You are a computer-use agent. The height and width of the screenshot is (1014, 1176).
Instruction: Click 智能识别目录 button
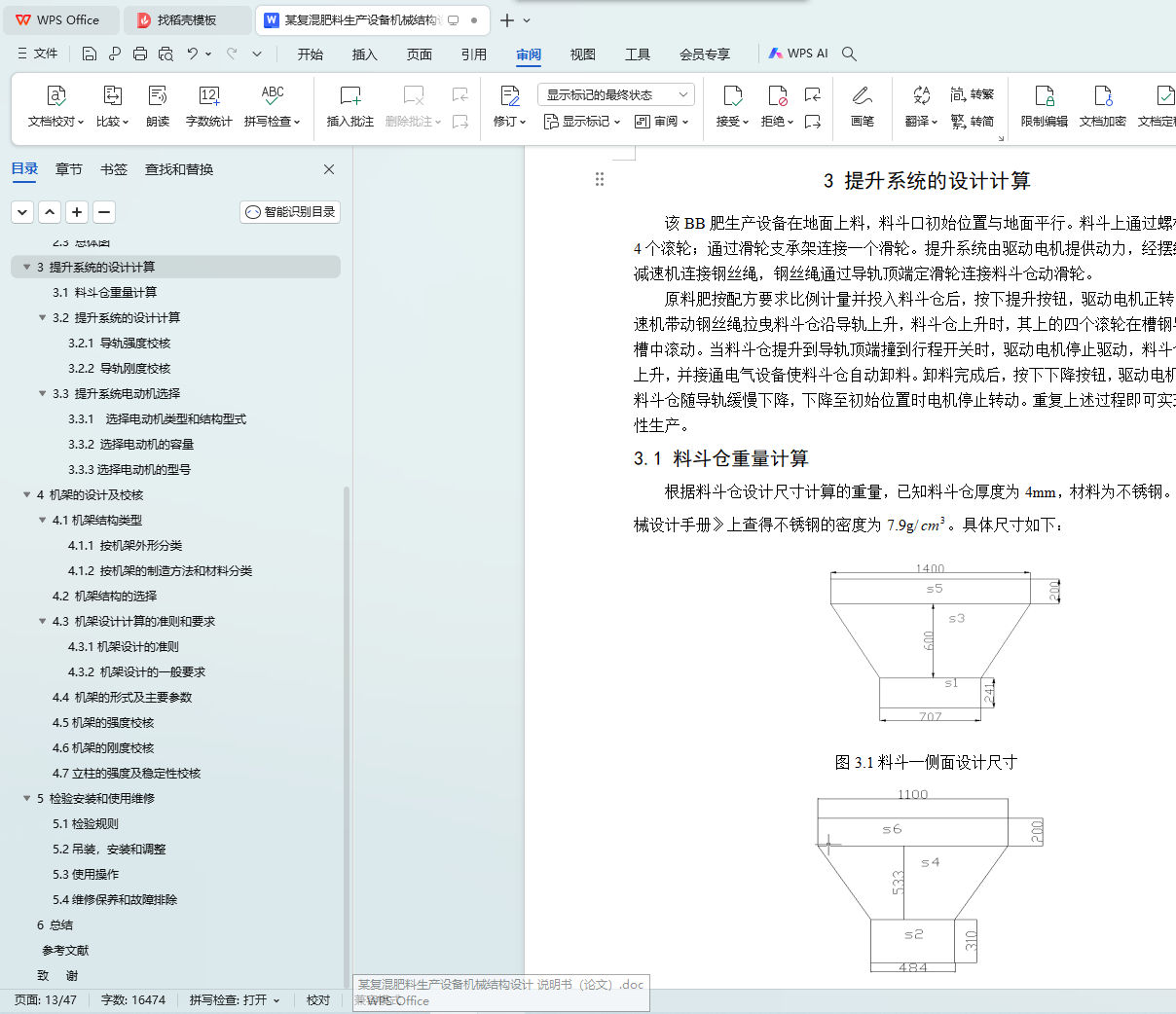point(290,212)
